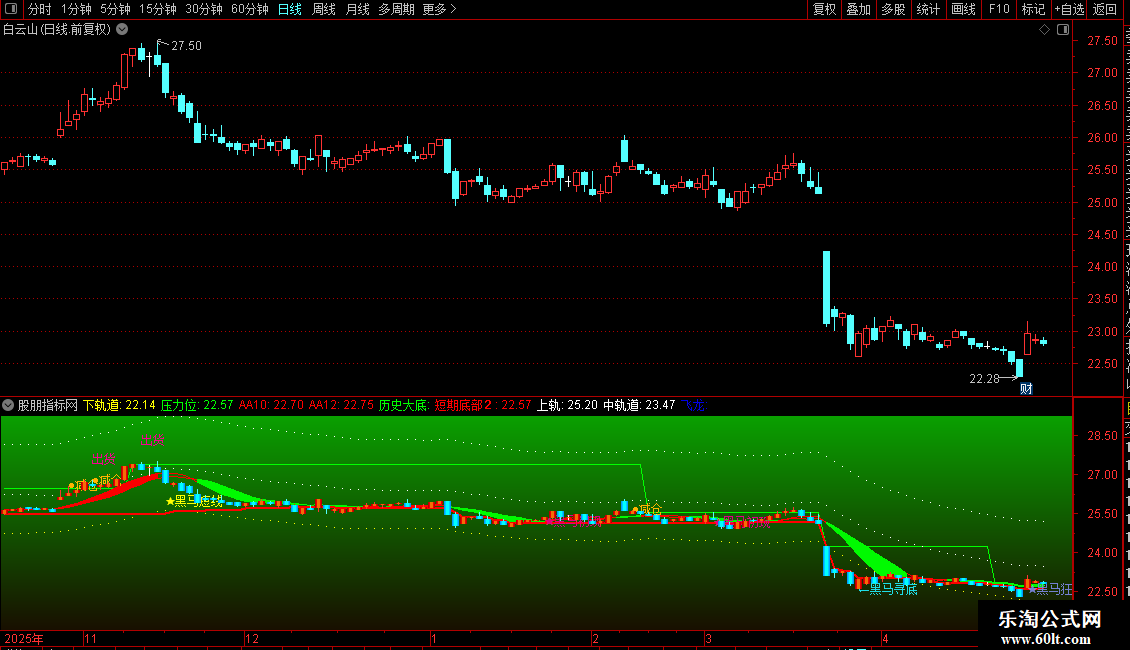Click month 4 on time axis

(x=886, y=638)
